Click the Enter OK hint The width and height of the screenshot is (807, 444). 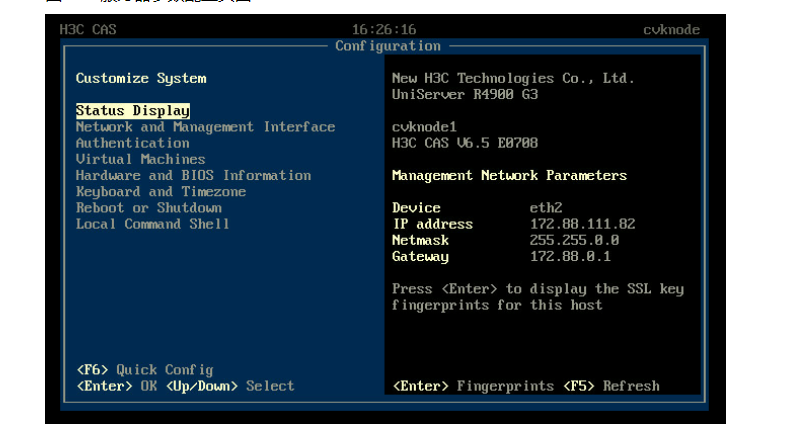117,386
